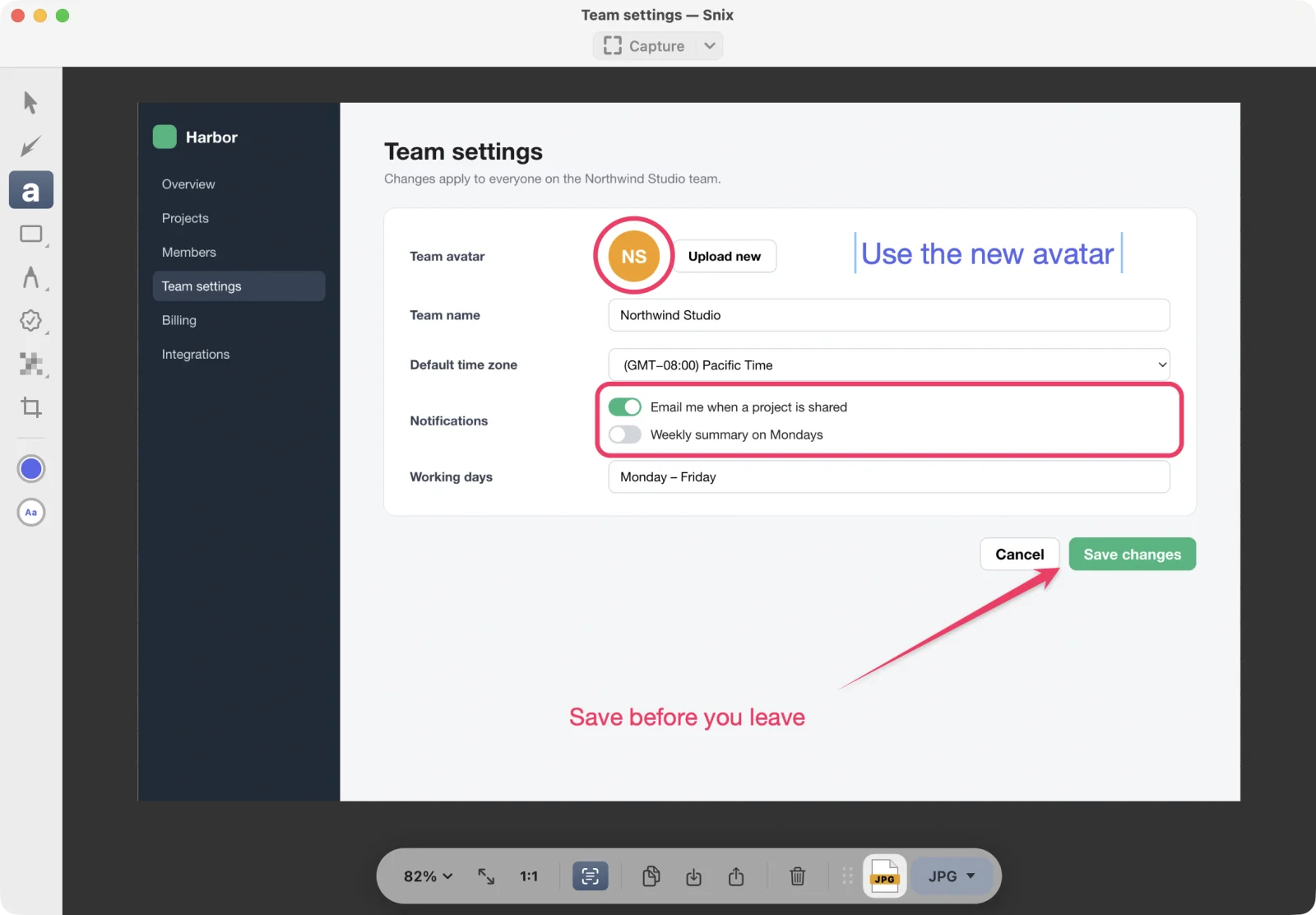
Task: Click the "Save before you leave" text annotation
Action: coord(687,718)
